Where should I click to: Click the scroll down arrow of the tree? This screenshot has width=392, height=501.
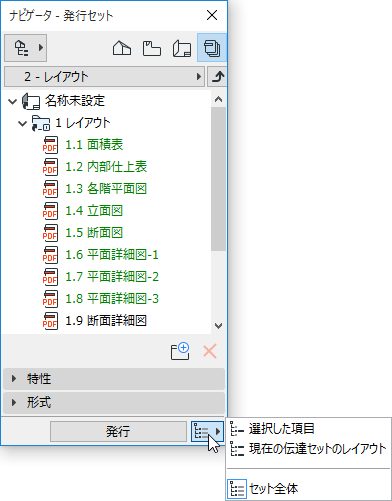tap(219, 326)
